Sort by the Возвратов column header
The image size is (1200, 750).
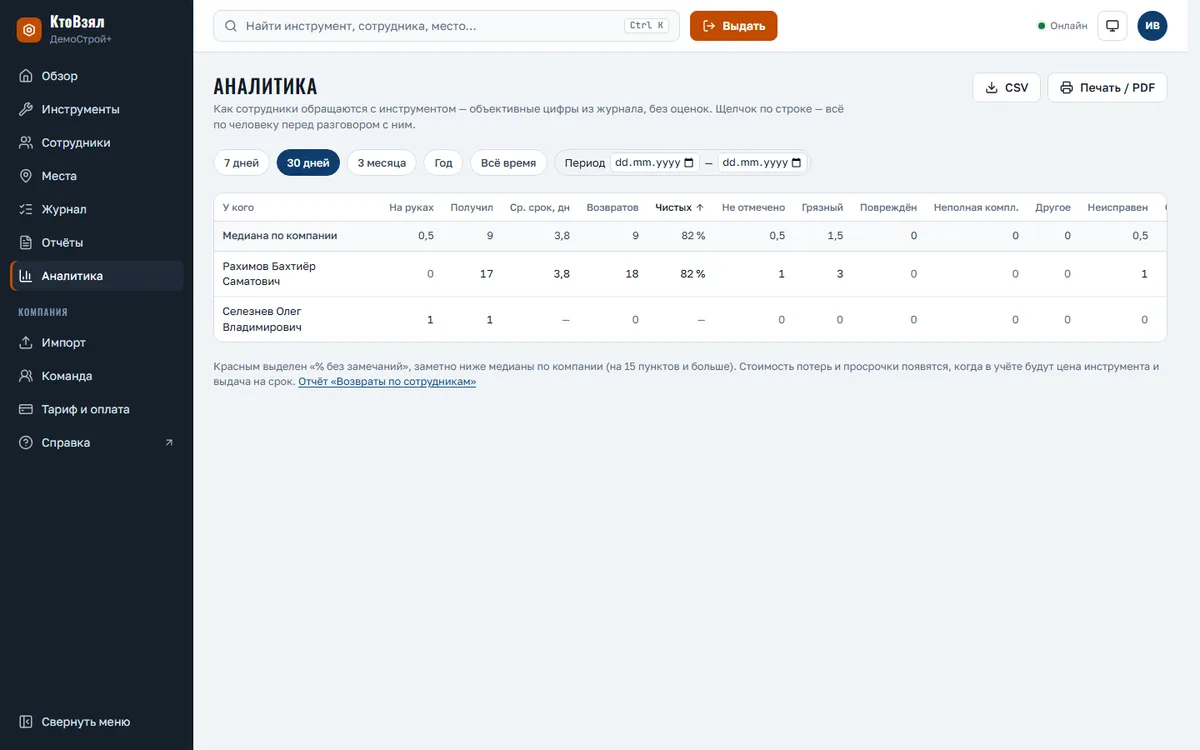pos(613,208)
